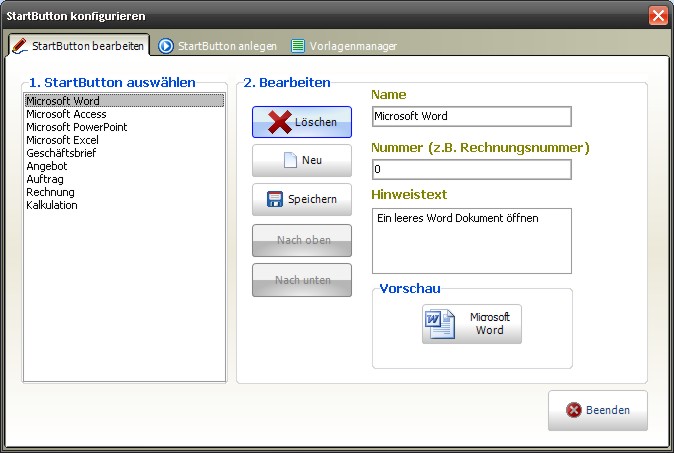Click the Hinweistext text area
674x453 pixels.
[472, 241]
